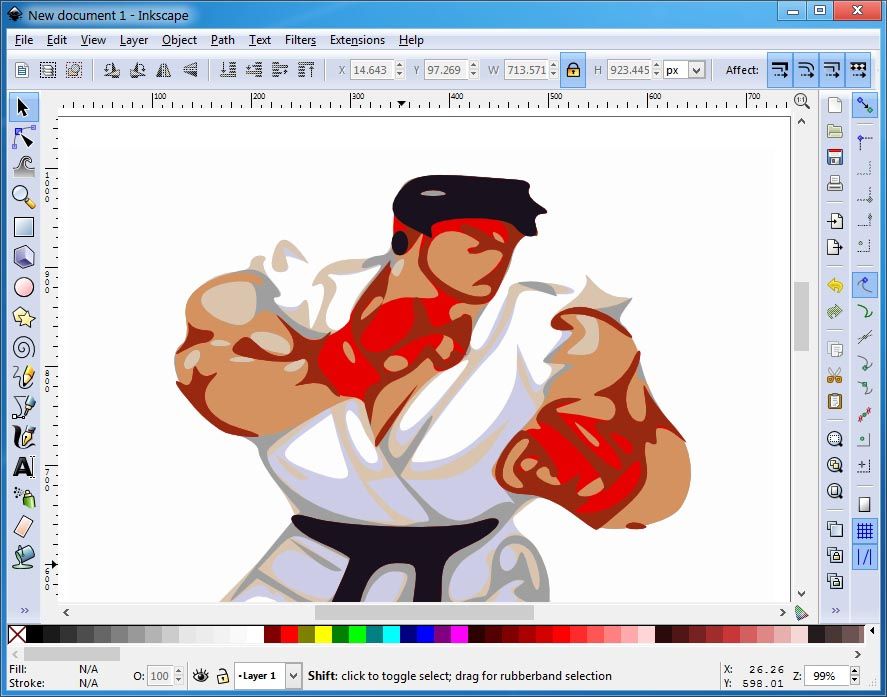Select the Pencil freehand tool
887x697 pixels.
(x=23, y=377)
